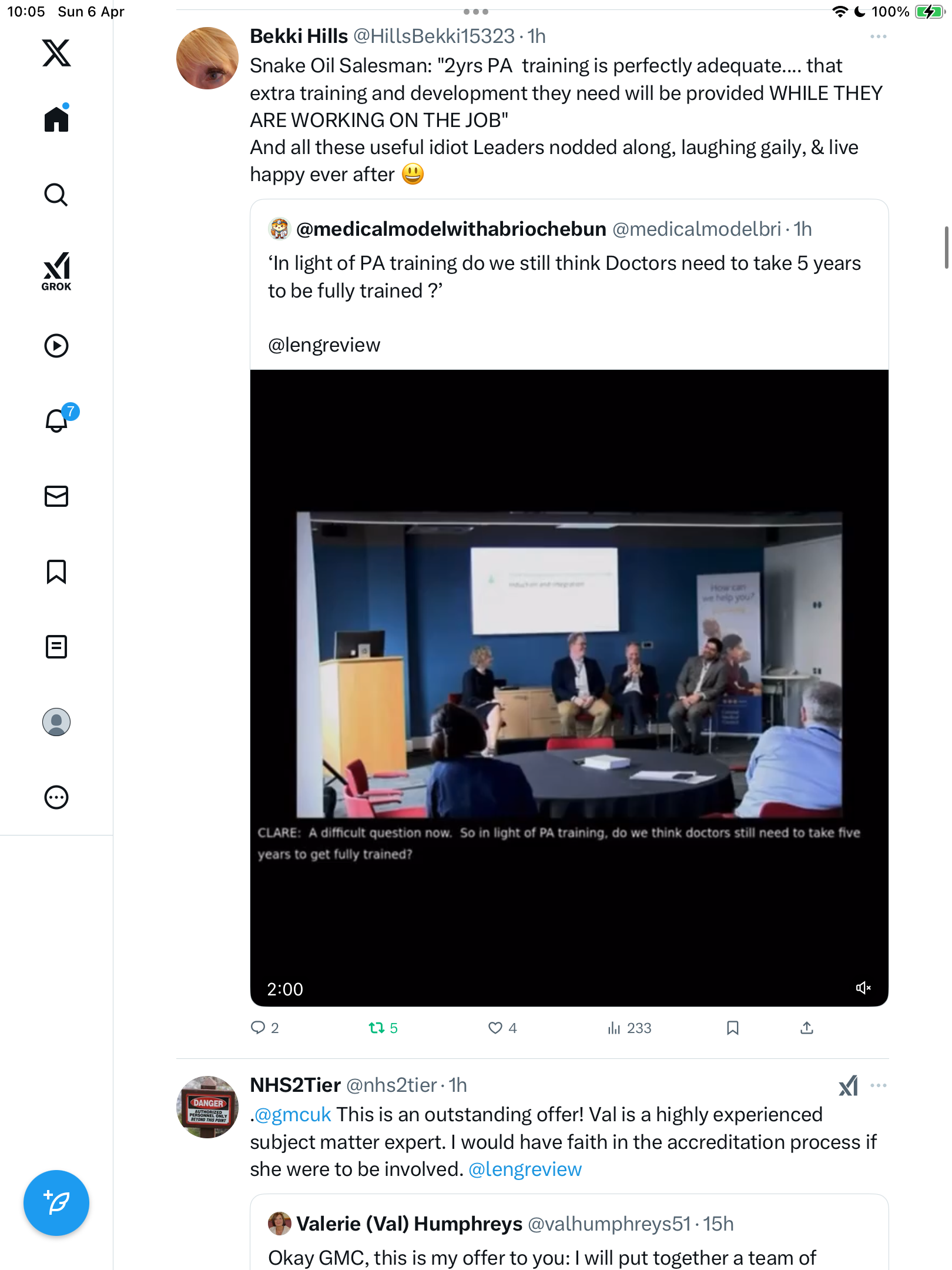Open the X logo home
The height and width of the screenshot is (1270, 952).
(x=56, y=53)
